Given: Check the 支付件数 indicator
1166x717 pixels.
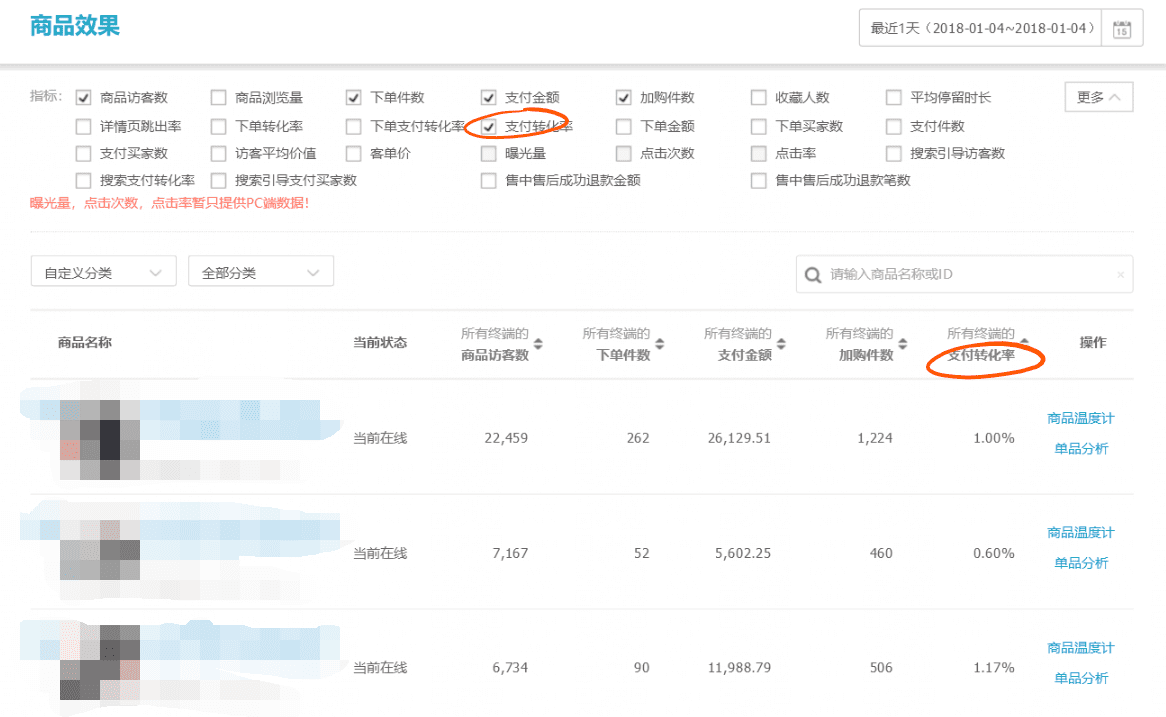Looking at the screenshot, I should click(894, 126).
